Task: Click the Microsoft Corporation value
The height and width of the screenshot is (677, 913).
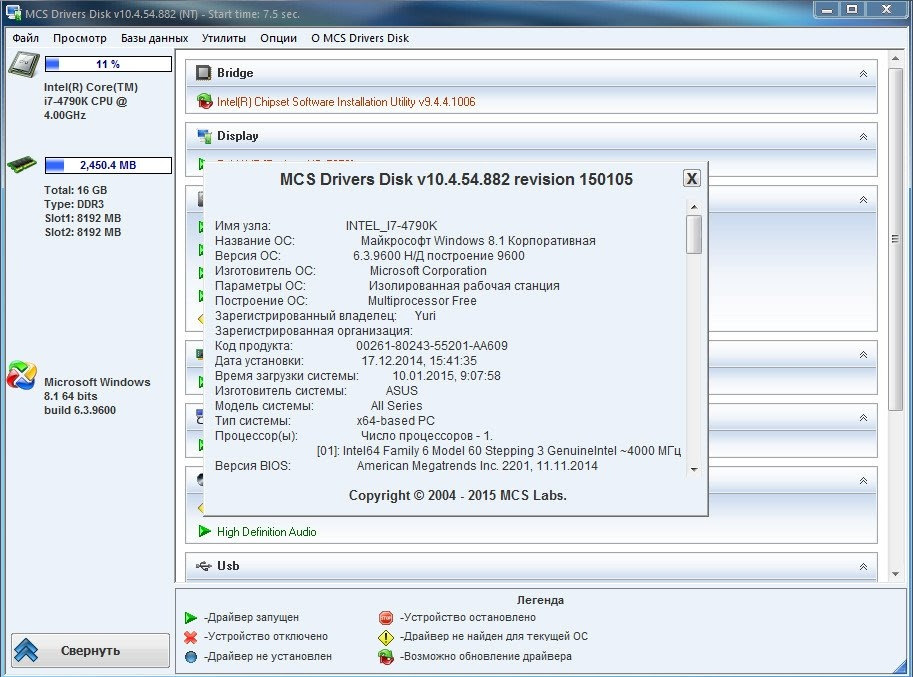Action: [x=428, y=271]
